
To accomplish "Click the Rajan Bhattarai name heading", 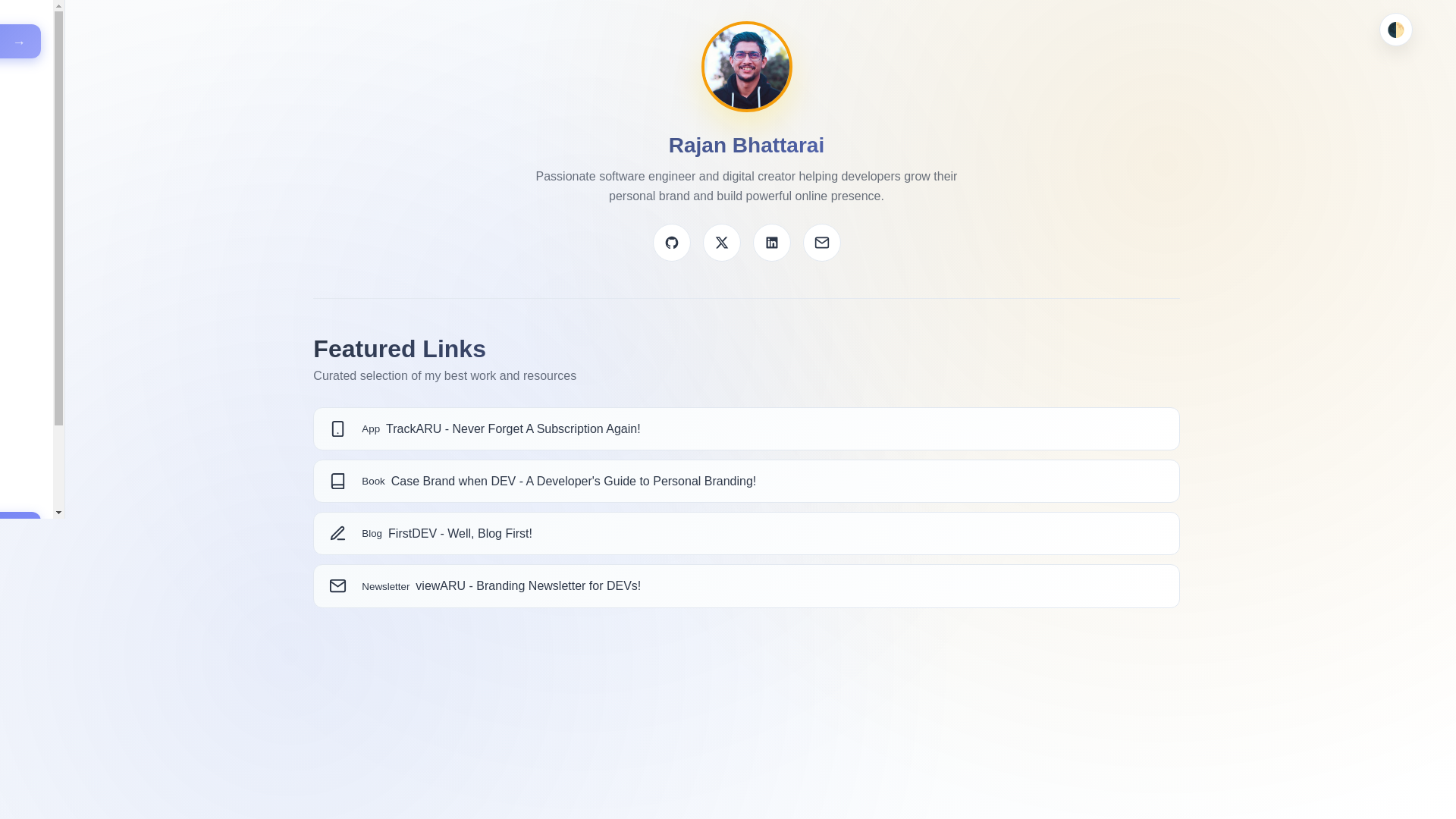I will pos(746,146).
